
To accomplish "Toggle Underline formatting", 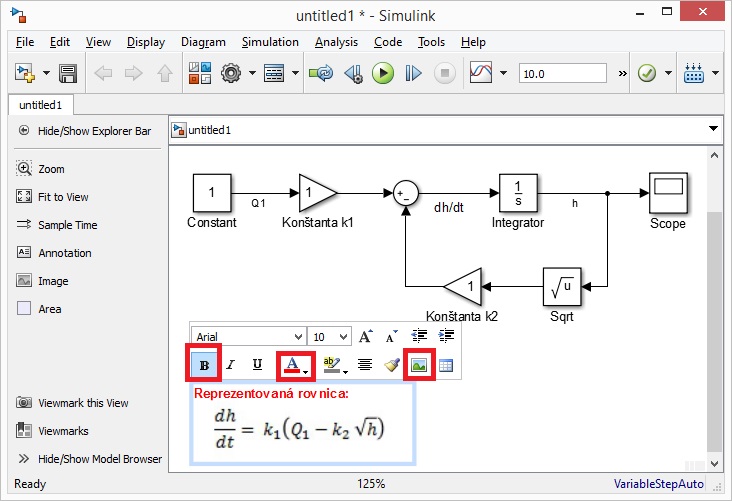I will (257, 365).
